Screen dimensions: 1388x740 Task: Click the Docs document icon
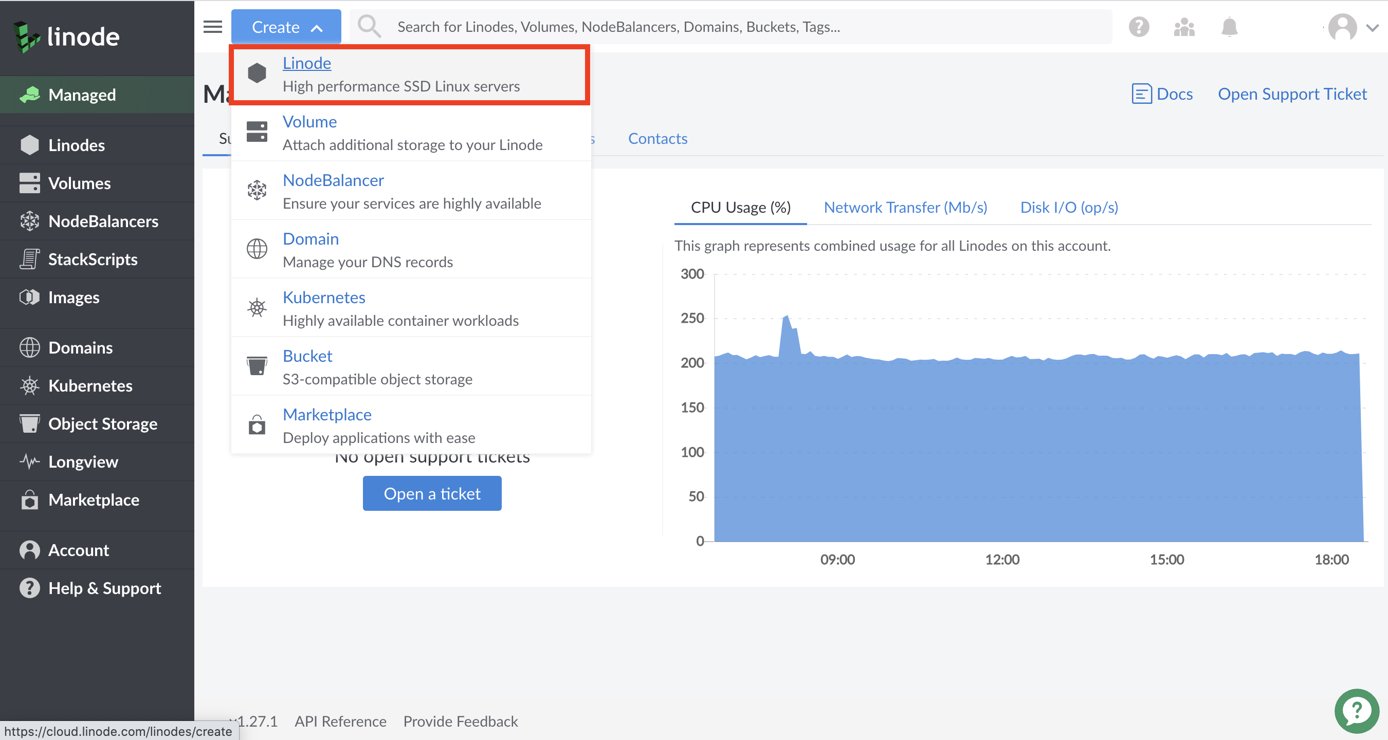point(1141,94)
